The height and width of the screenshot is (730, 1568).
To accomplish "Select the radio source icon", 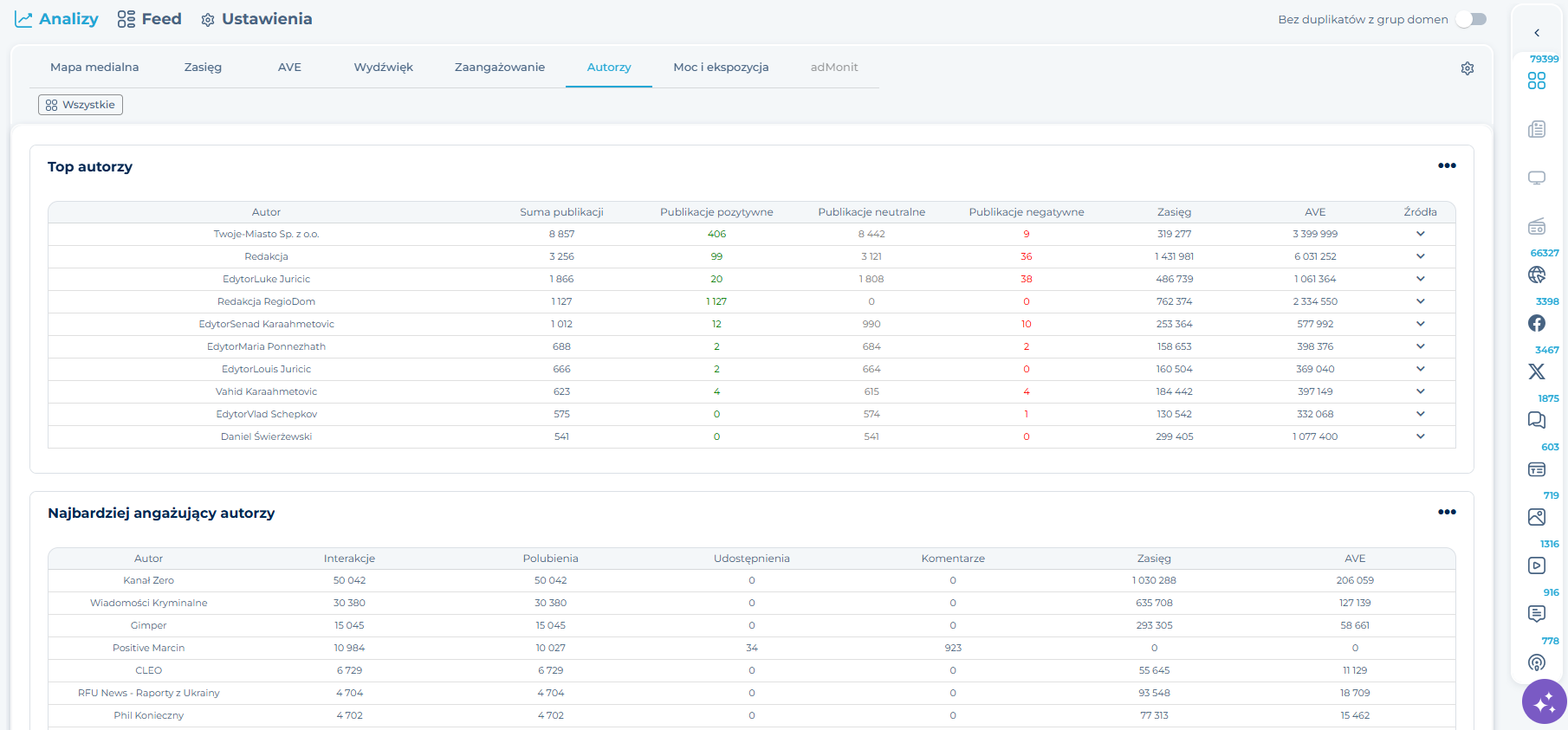I will pyautogui.click(x=1537, y=226).
